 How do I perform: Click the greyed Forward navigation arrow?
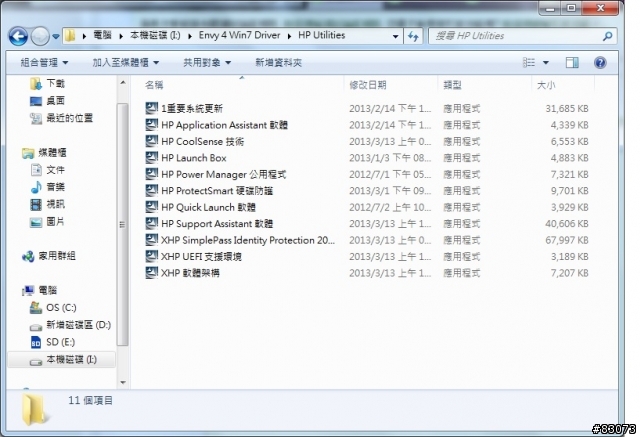(x=40, y=37)
